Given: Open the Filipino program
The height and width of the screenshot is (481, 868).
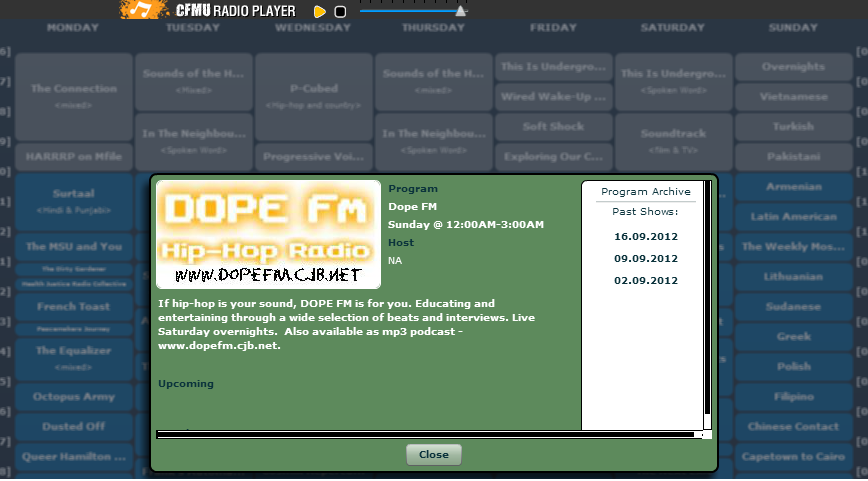Looking at the screenshot, I should click(794, 397).
